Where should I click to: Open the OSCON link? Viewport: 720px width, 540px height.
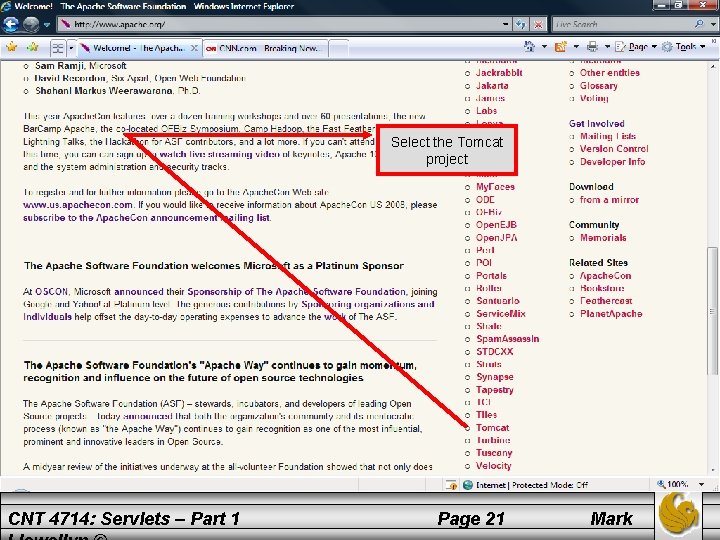pos(51,292)
